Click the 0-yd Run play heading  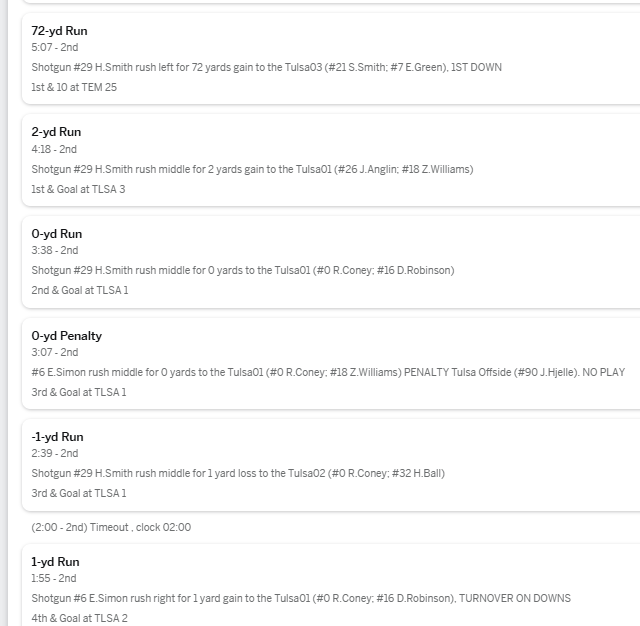pos(56,234)
